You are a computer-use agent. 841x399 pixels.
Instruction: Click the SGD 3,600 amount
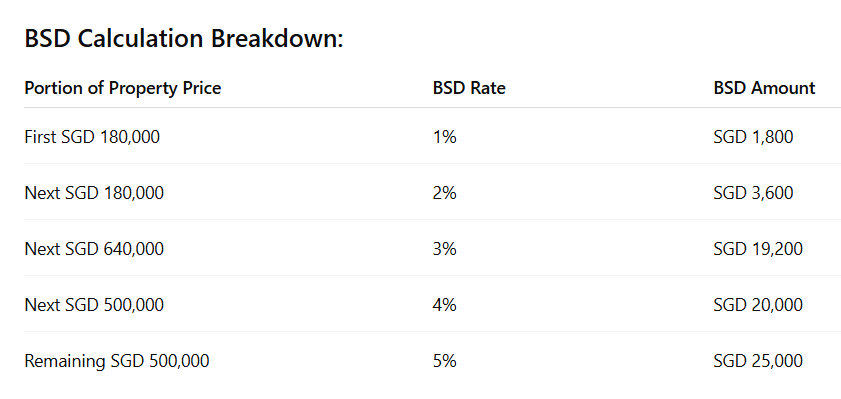coord(753,193)
